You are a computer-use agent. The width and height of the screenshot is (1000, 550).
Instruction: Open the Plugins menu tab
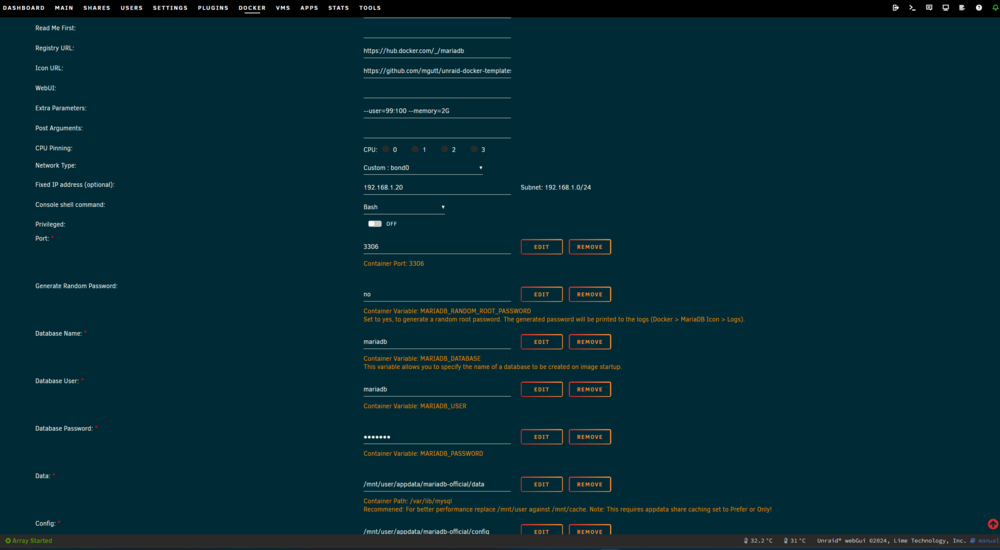(213, 8)
